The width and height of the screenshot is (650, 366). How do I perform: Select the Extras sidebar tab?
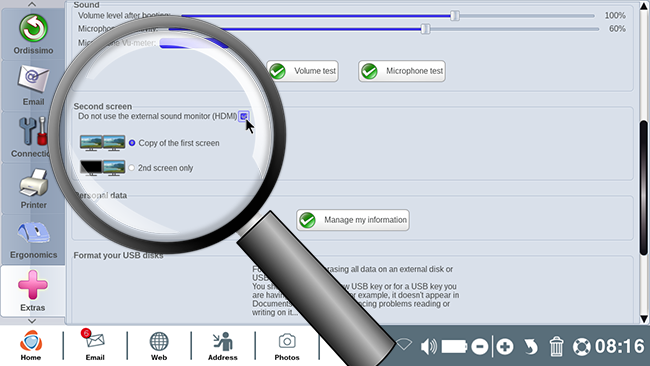tap(33, 291)
